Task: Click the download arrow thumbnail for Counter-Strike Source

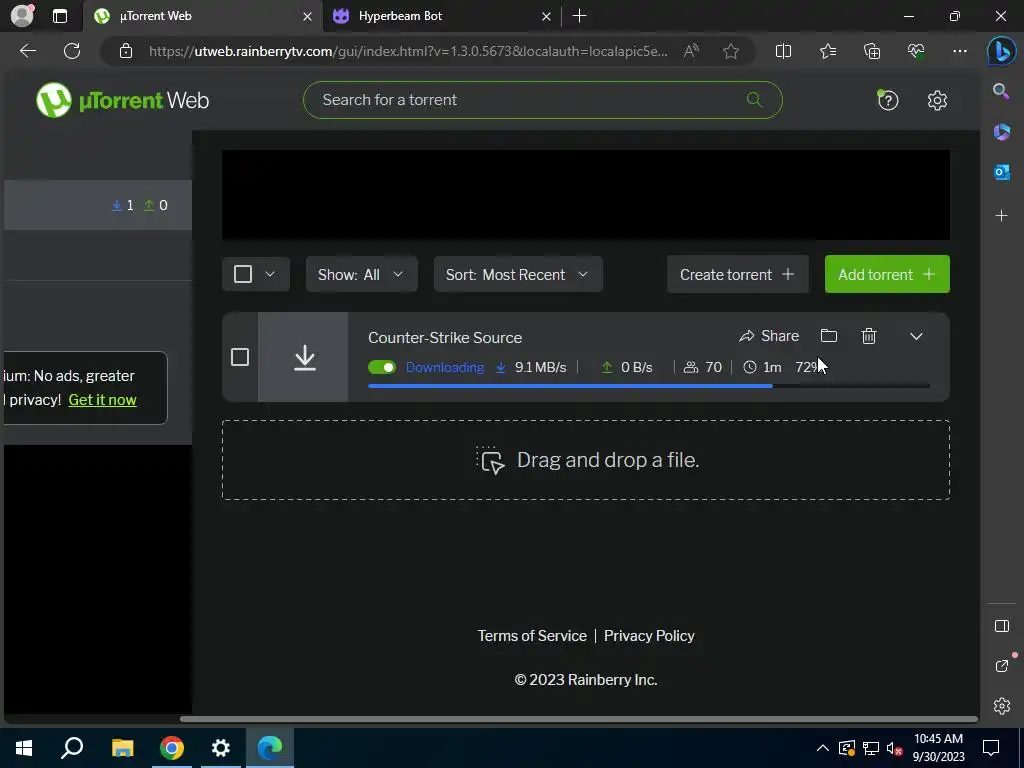Action: click(x=303, y=357)
